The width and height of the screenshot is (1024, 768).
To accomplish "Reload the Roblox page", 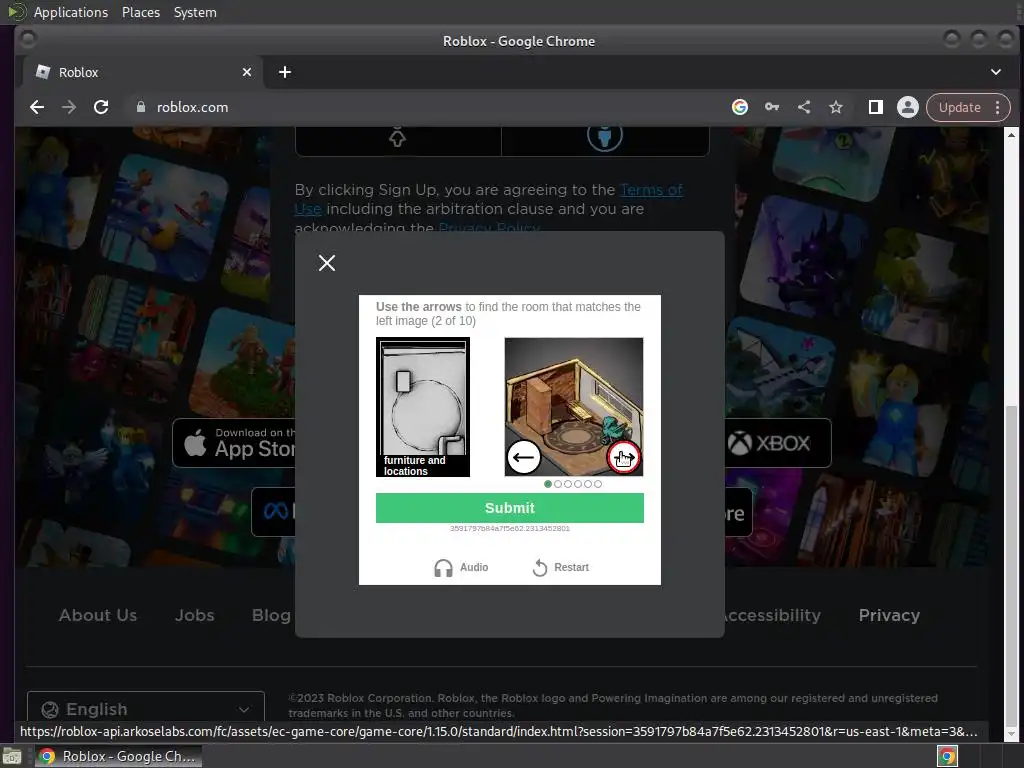I will click(101, 107).
